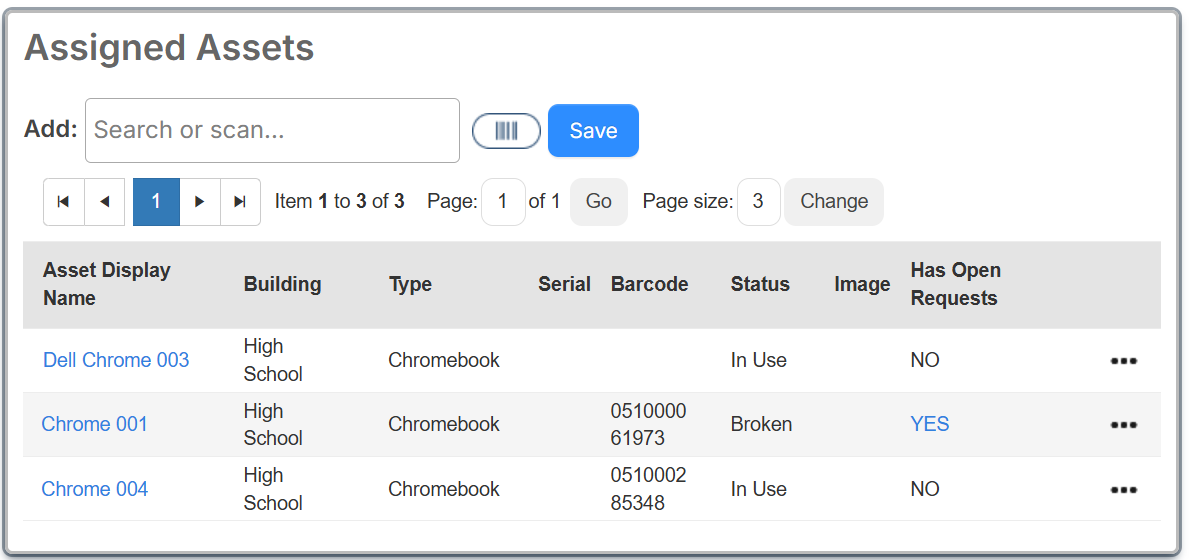Click the Page size input box
The image size is (1189, 560).
point(758,202)
